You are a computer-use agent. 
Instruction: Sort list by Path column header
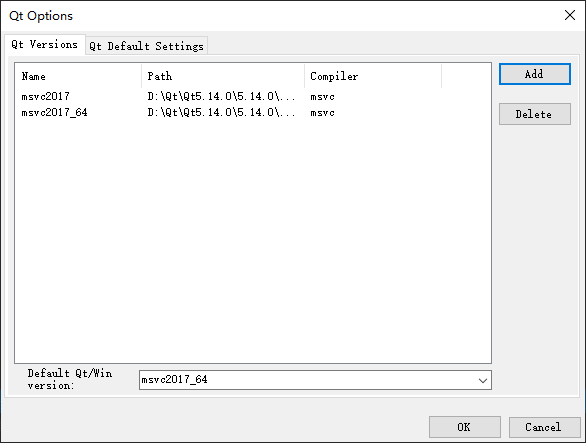(223, 76)
